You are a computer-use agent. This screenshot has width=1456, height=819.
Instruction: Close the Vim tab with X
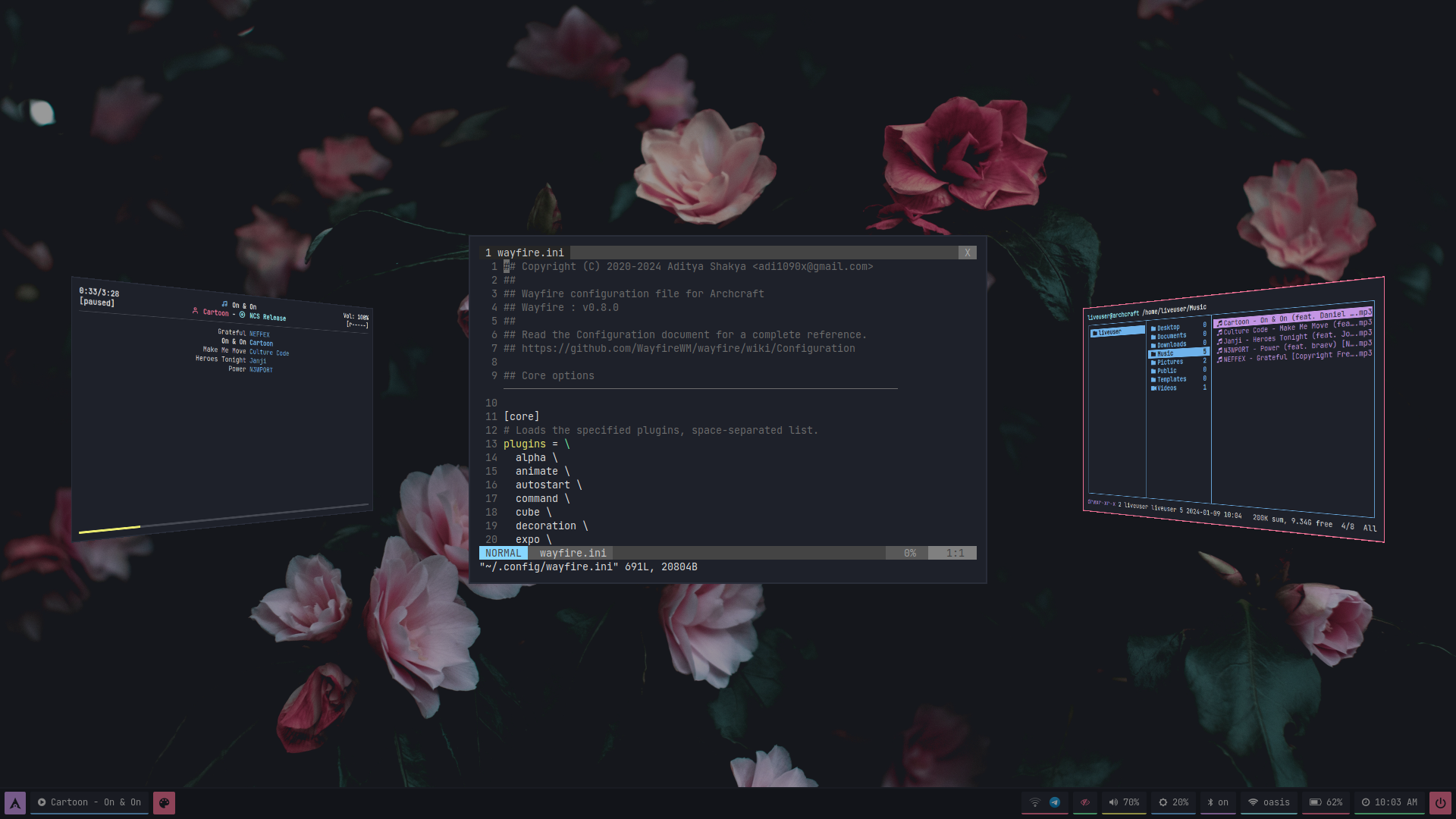[967, 253]
